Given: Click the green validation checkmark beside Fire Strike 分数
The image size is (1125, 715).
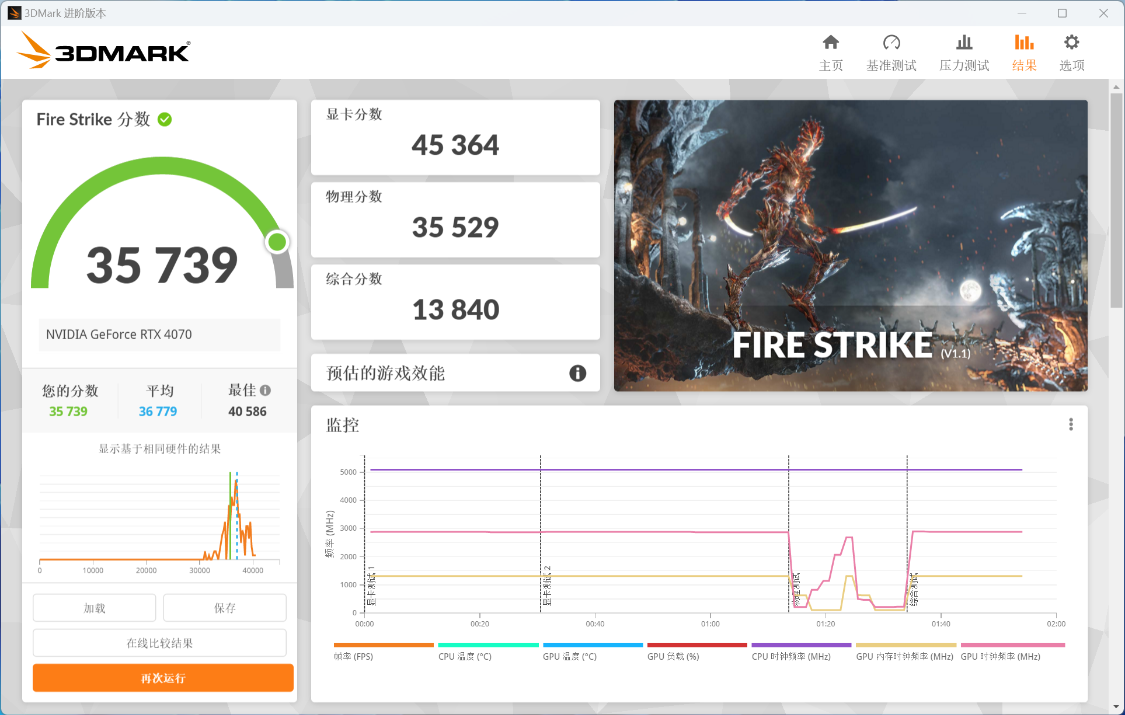Looking at the screenshot, I should tap(165, 119).
